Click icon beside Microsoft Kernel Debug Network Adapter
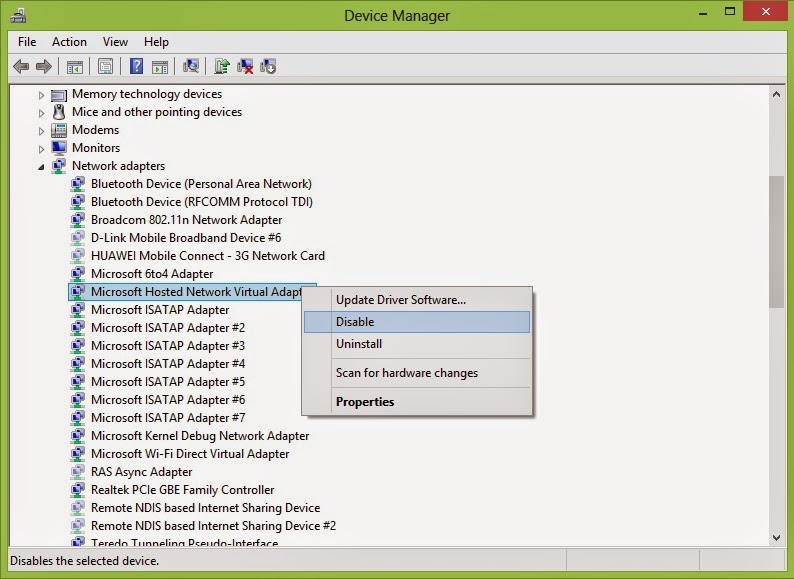The height and width of the screenshot is (579, 794). point(77,436)
